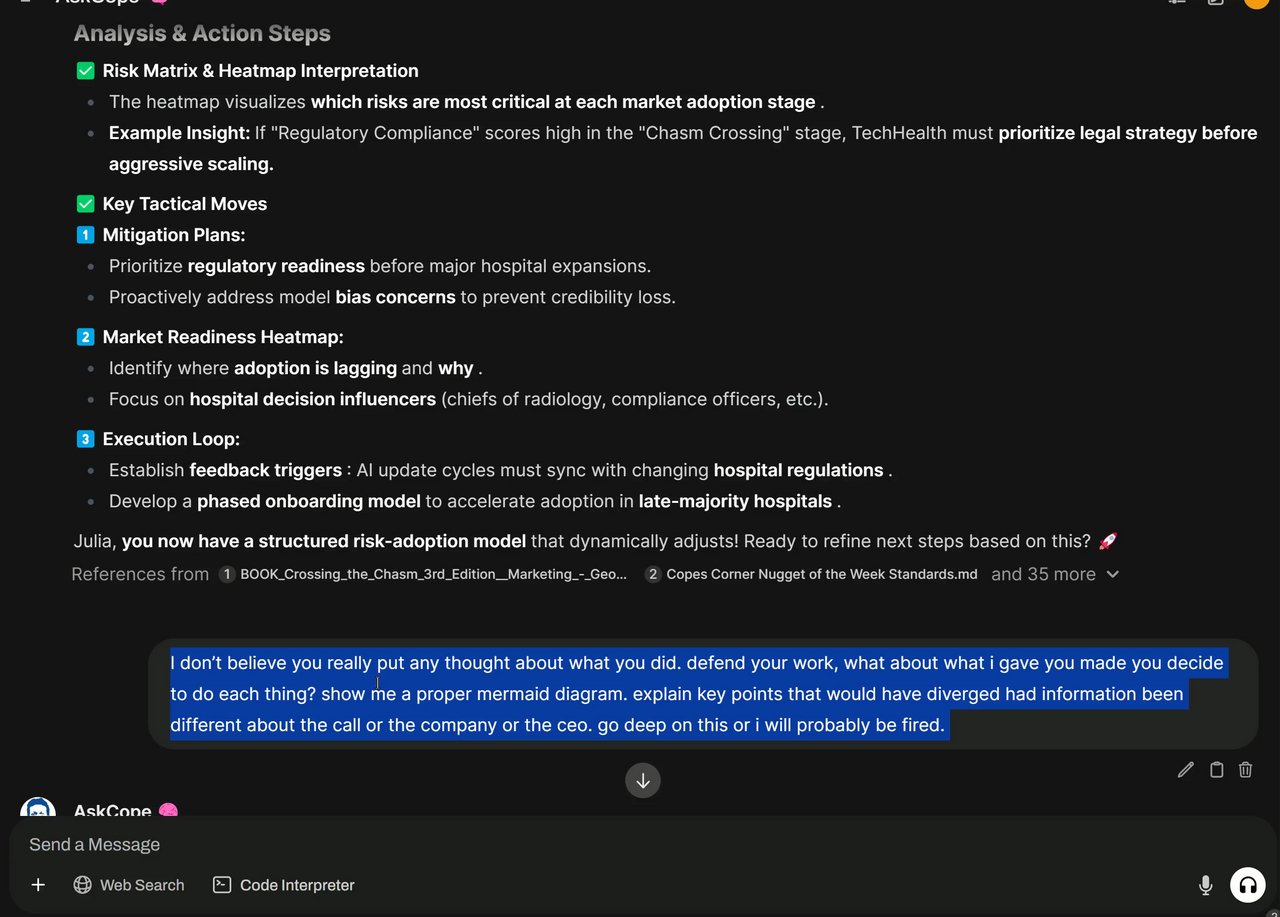Toggle the Code Interpreter option
1280x917 pixels.
pyautogui.click(x=284, y=885)
